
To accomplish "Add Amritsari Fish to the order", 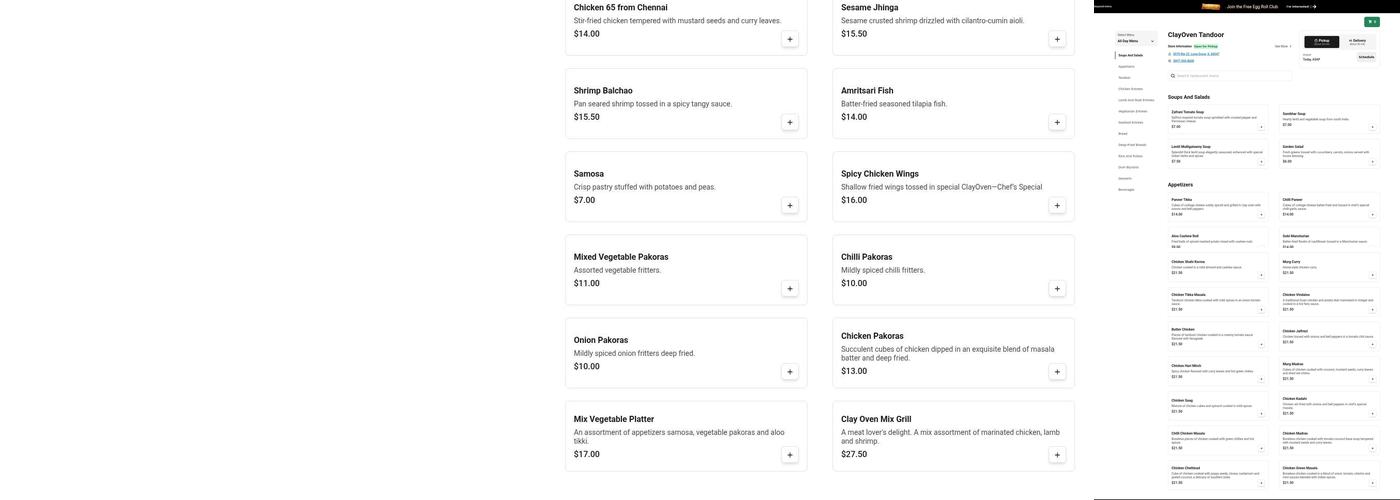I will tap(1057, 122).
